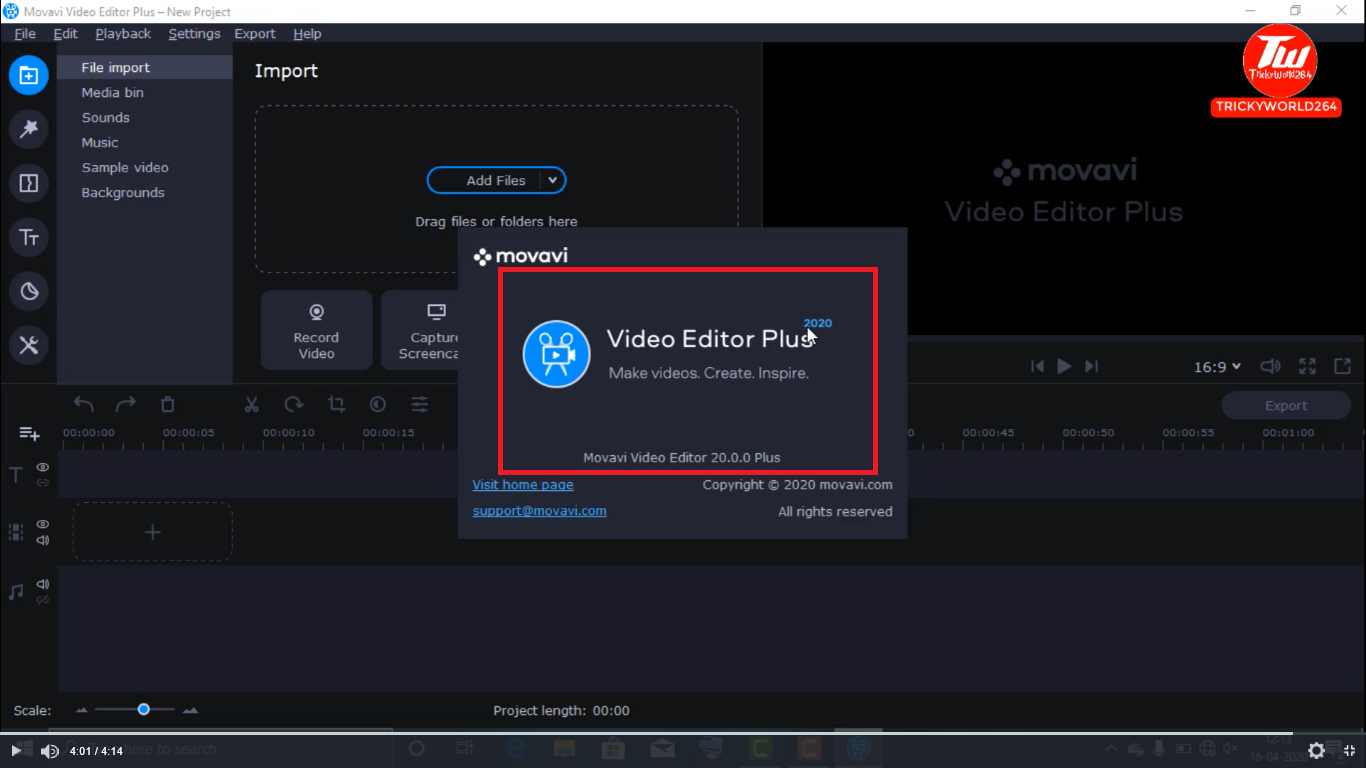Image resolution: width=1366 pixels, height=768 pixels.
Task: Open the Settings menu
Action: (194, 33)
